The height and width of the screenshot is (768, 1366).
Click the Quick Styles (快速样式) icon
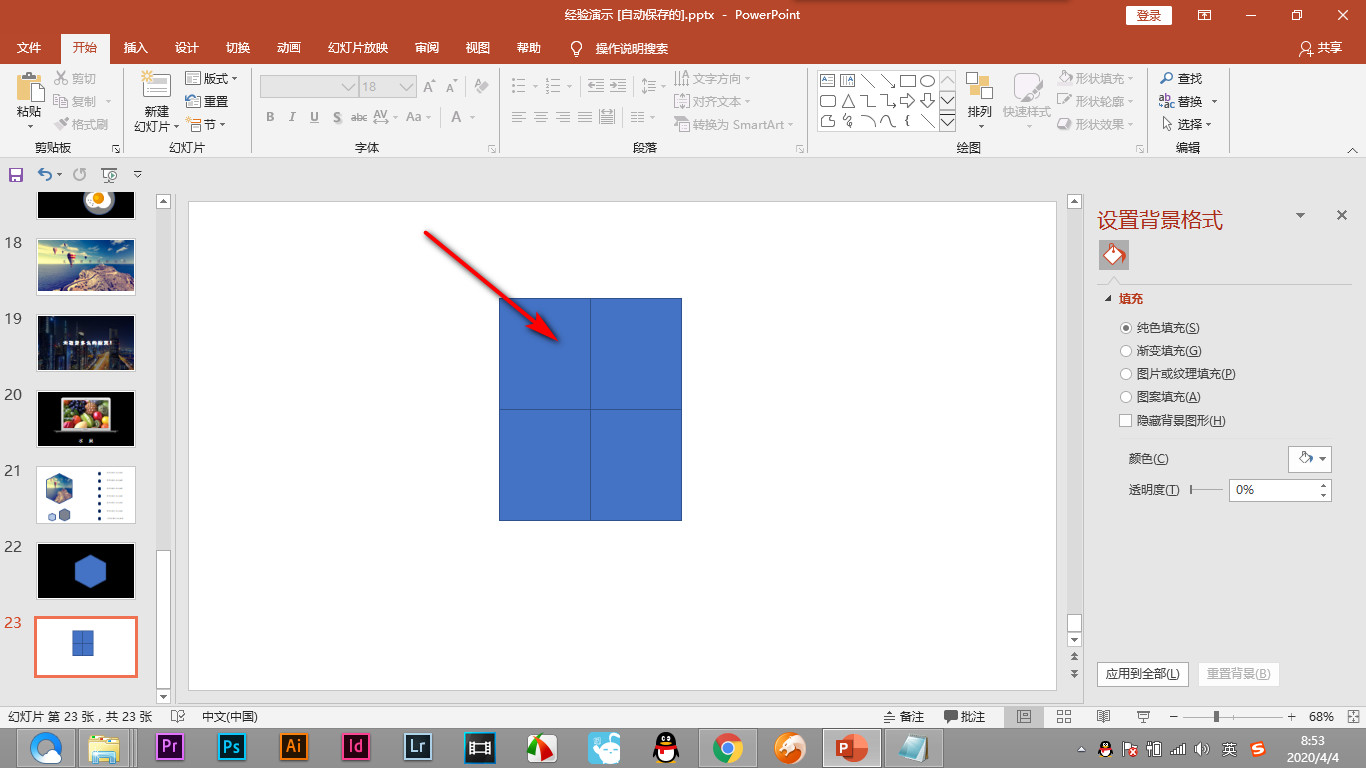(1026, 95)
